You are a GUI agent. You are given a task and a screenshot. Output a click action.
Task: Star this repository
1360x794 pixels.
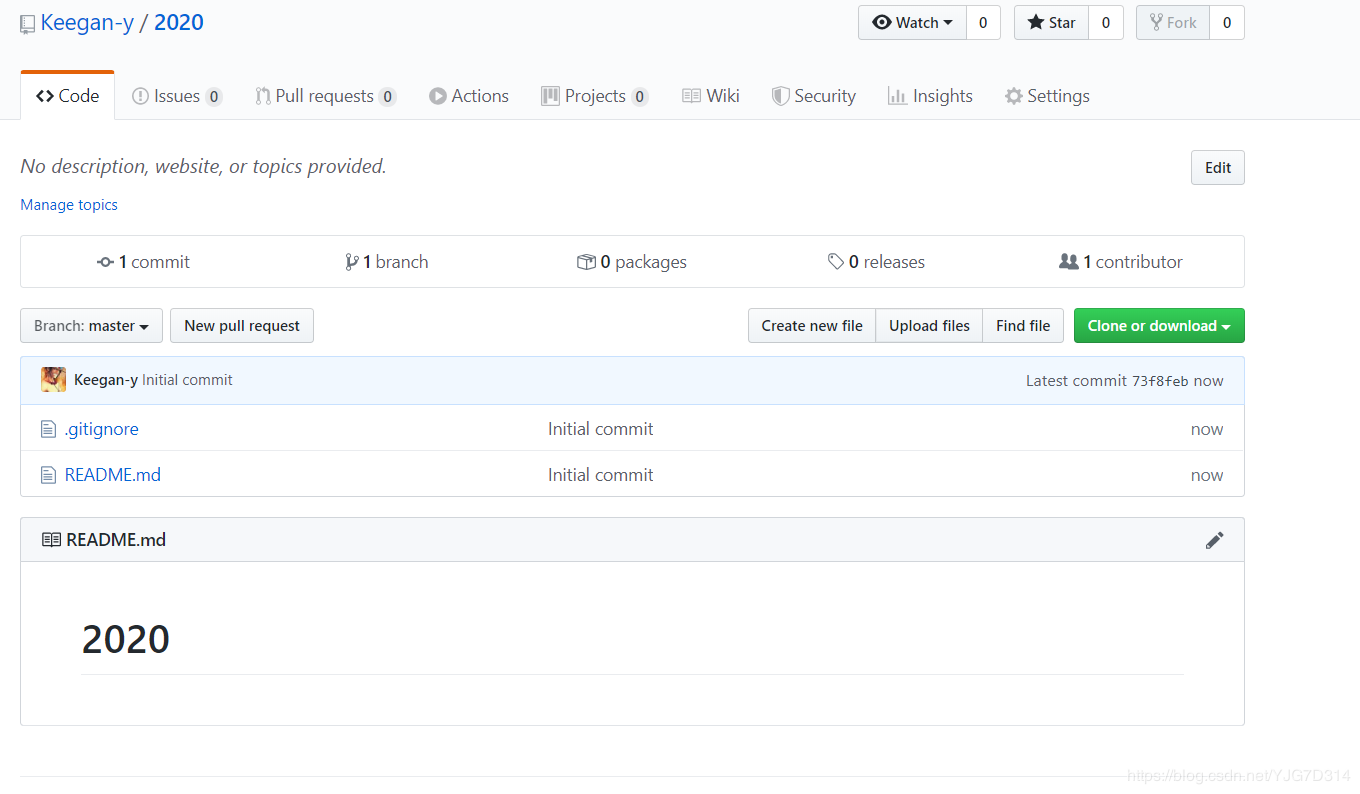coord(1051,23)
